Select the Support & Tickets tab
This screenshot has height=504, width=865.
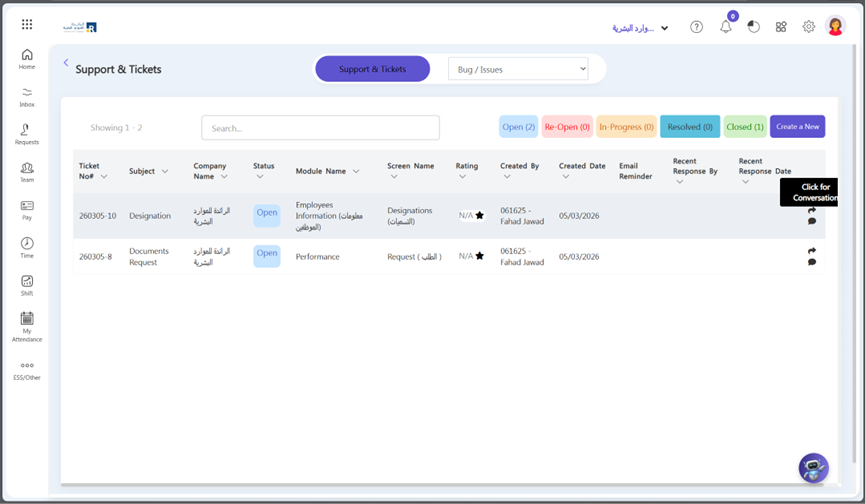(x=372, y=69)
